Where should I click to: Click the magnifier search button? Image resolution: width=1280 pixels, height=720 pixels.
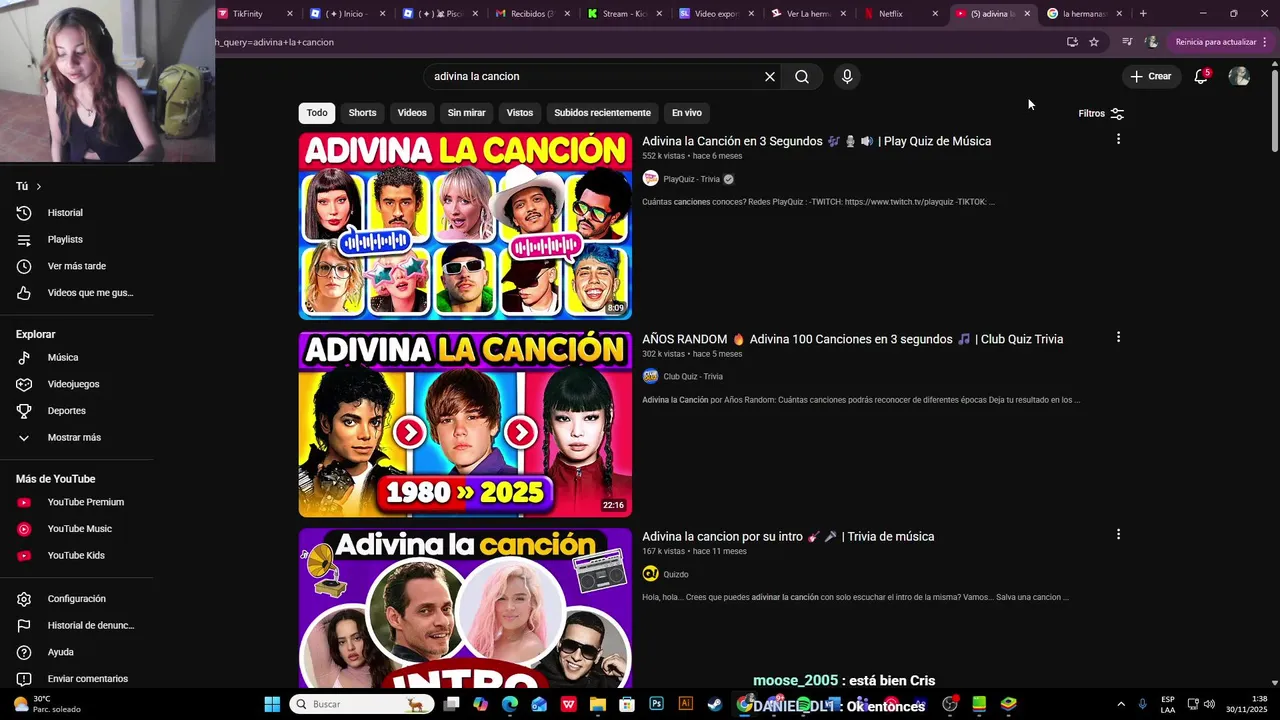tap(802, 76)
